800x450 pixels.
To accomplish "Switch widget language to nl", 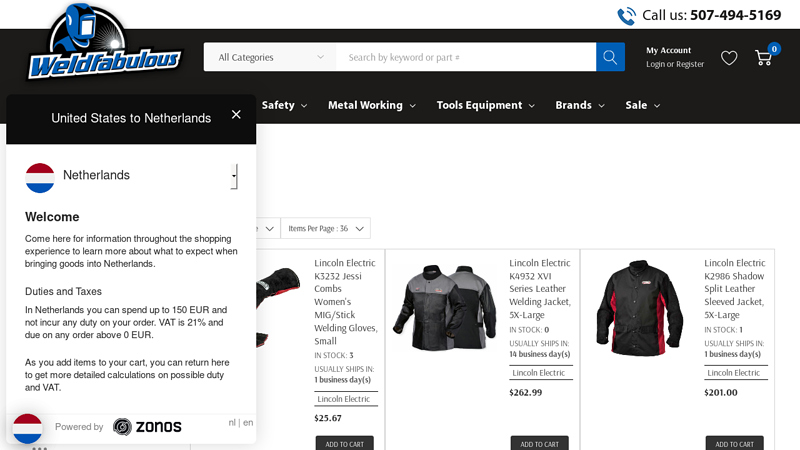I will 232,422.
